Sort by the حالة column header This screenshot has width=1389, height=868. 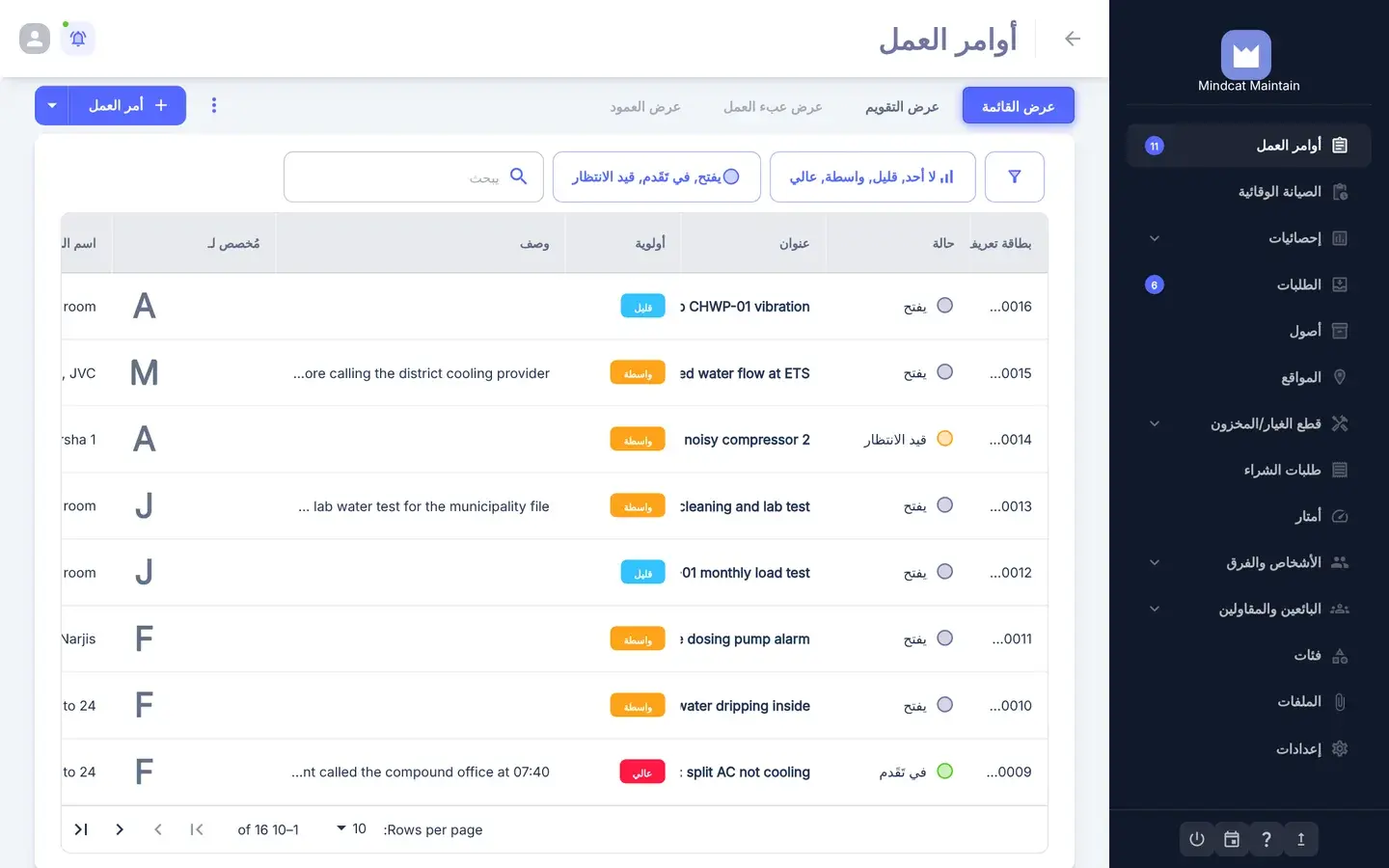tap(943, 243)
